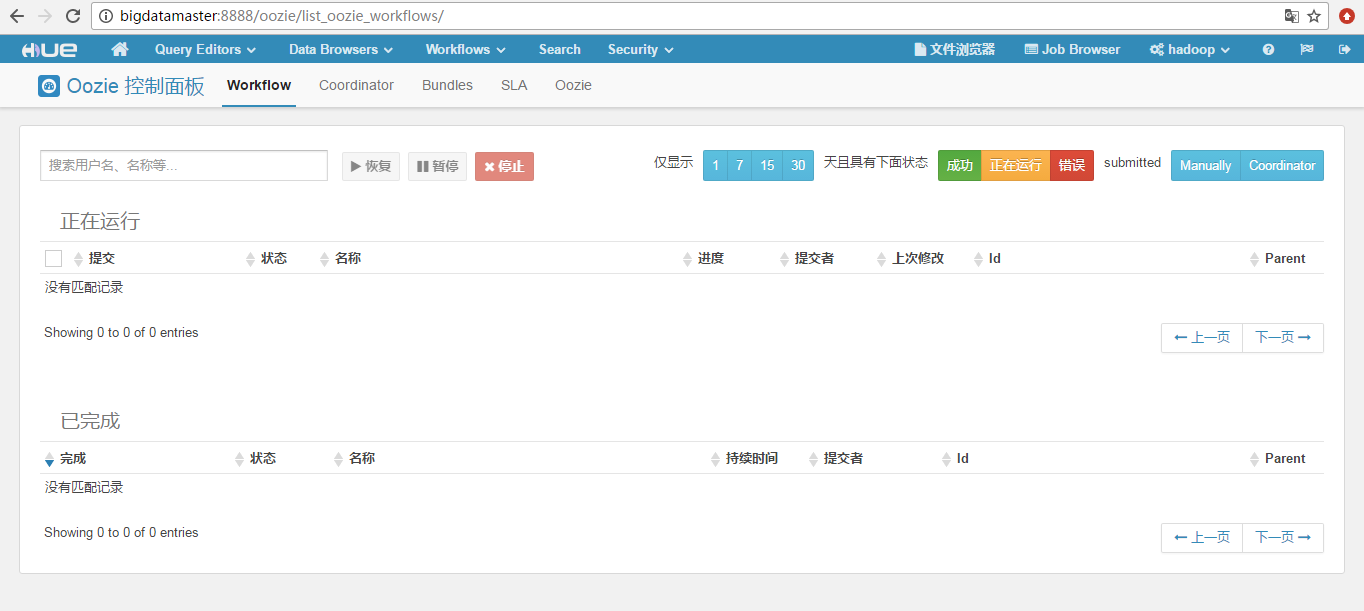This screenshot has width=1364, height=611.
Task: Go to the Hue home icon
Action: click(120, 49)
